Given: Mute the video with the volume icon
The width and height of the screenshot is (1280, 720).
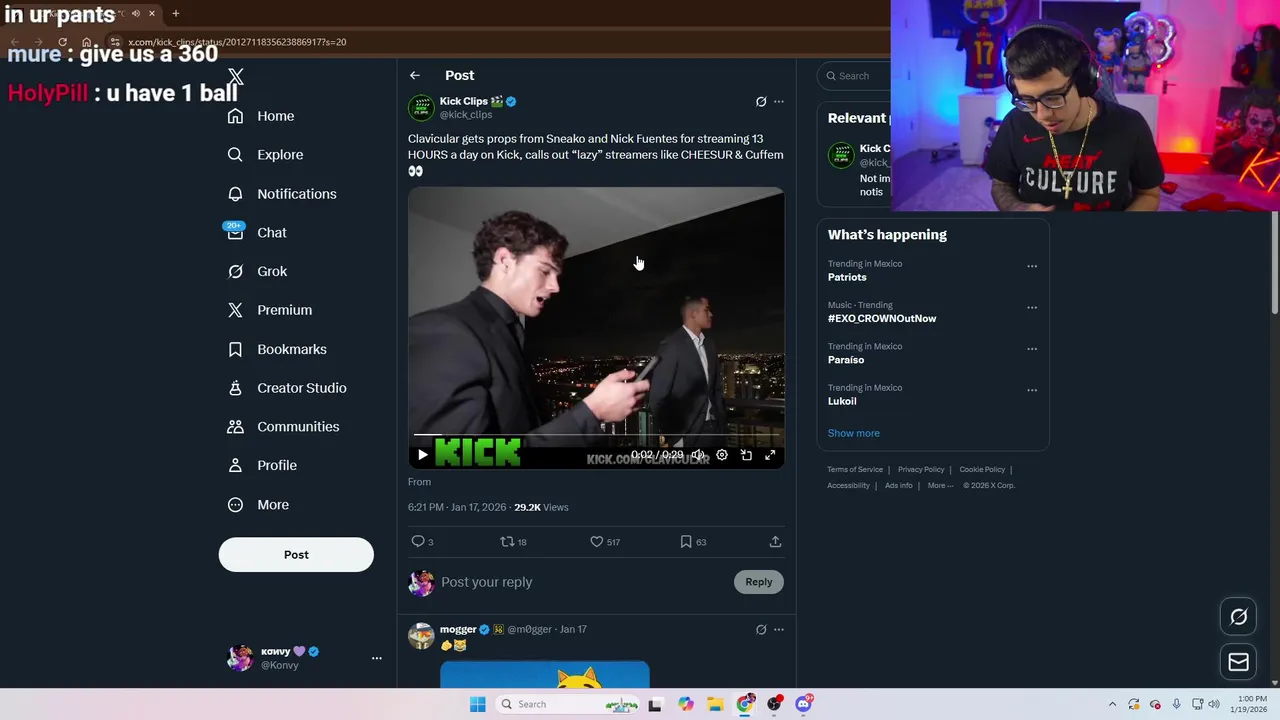Looking at the screenshot, I should coord(698,455).
